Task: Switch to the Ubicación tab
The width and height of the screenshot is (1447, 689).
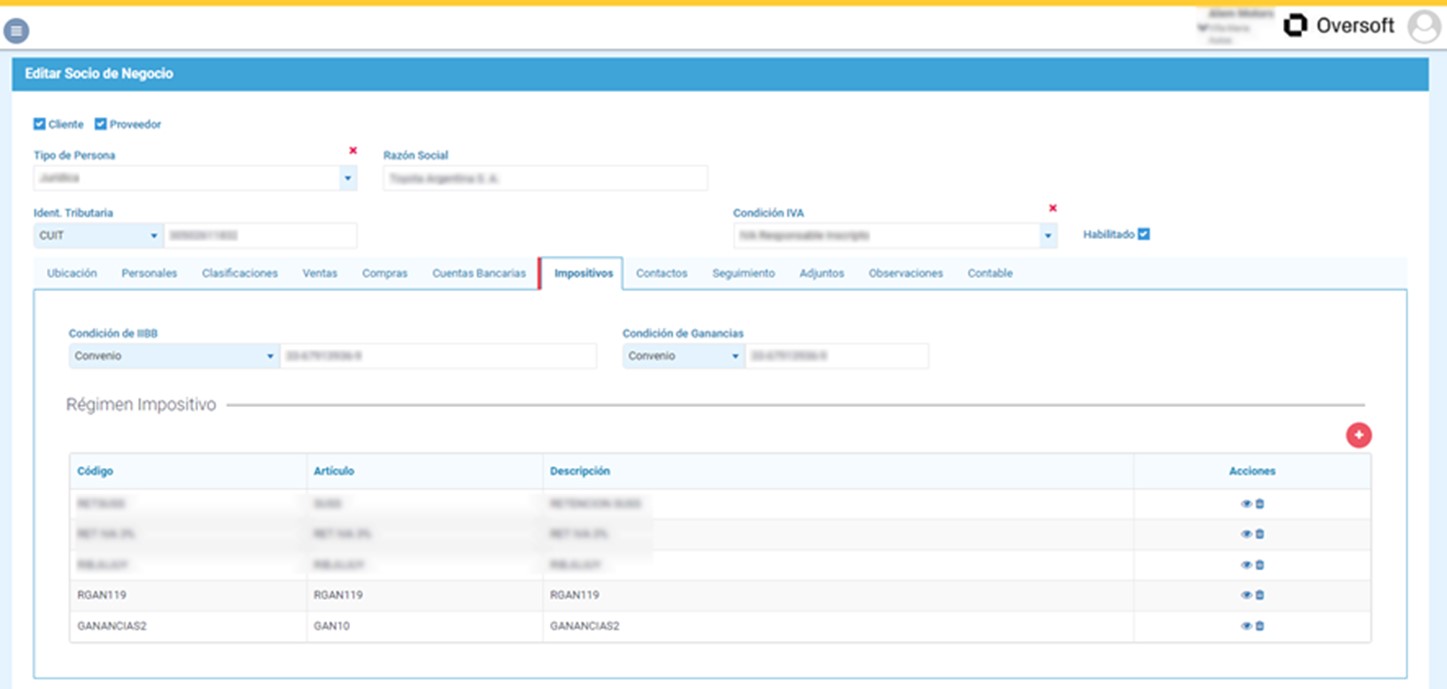Action: click(x=72, y=273)
